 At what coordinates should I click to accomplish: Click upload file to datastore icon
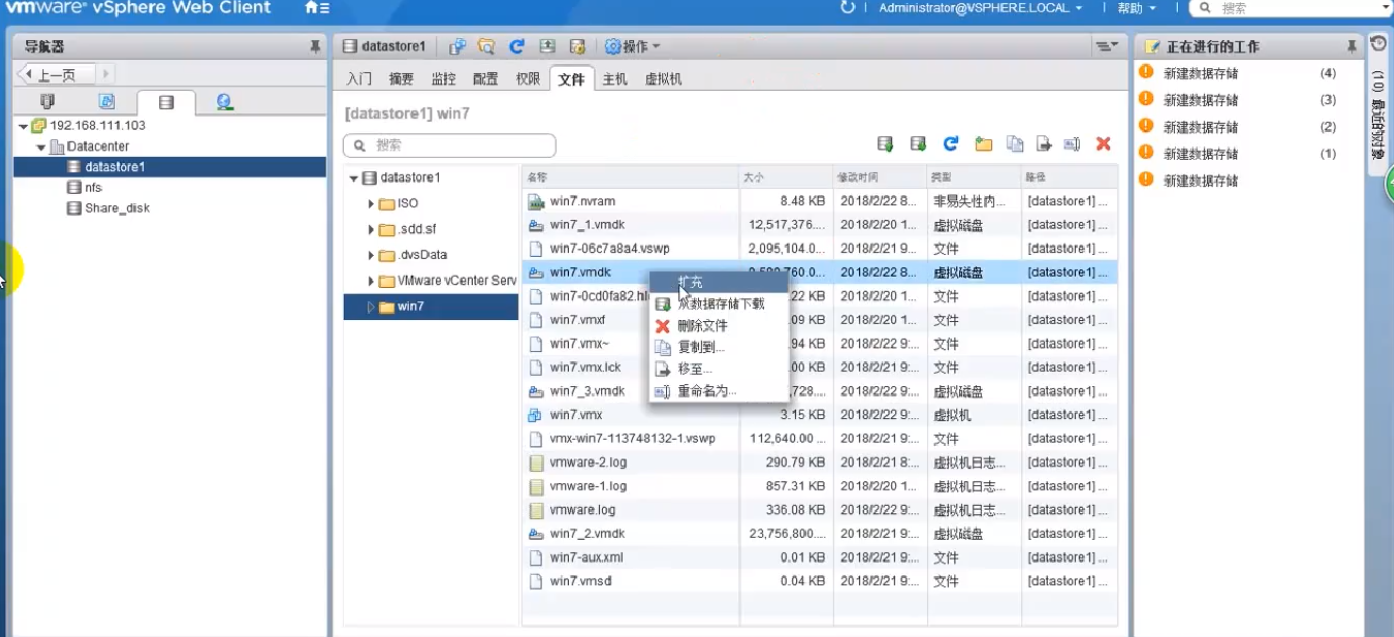point(885,144)
